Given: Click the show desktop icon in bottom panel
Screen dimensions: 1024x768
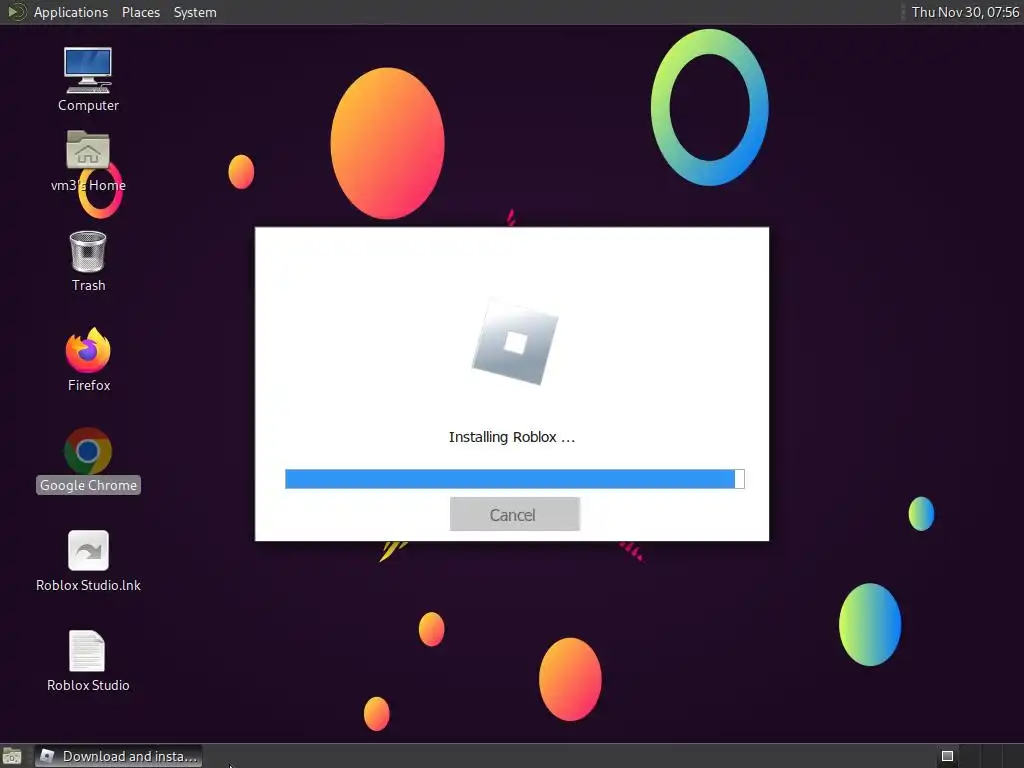Looking at the screenshot, I should click(x=12, y=756).
